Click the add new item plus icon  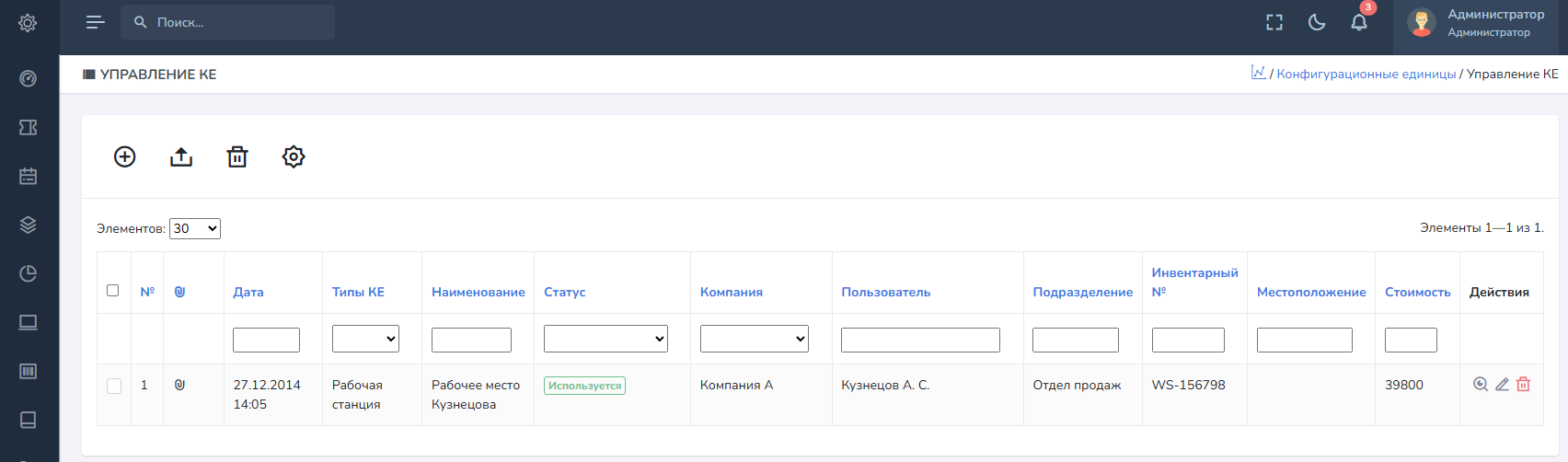[x=124, y=156]
